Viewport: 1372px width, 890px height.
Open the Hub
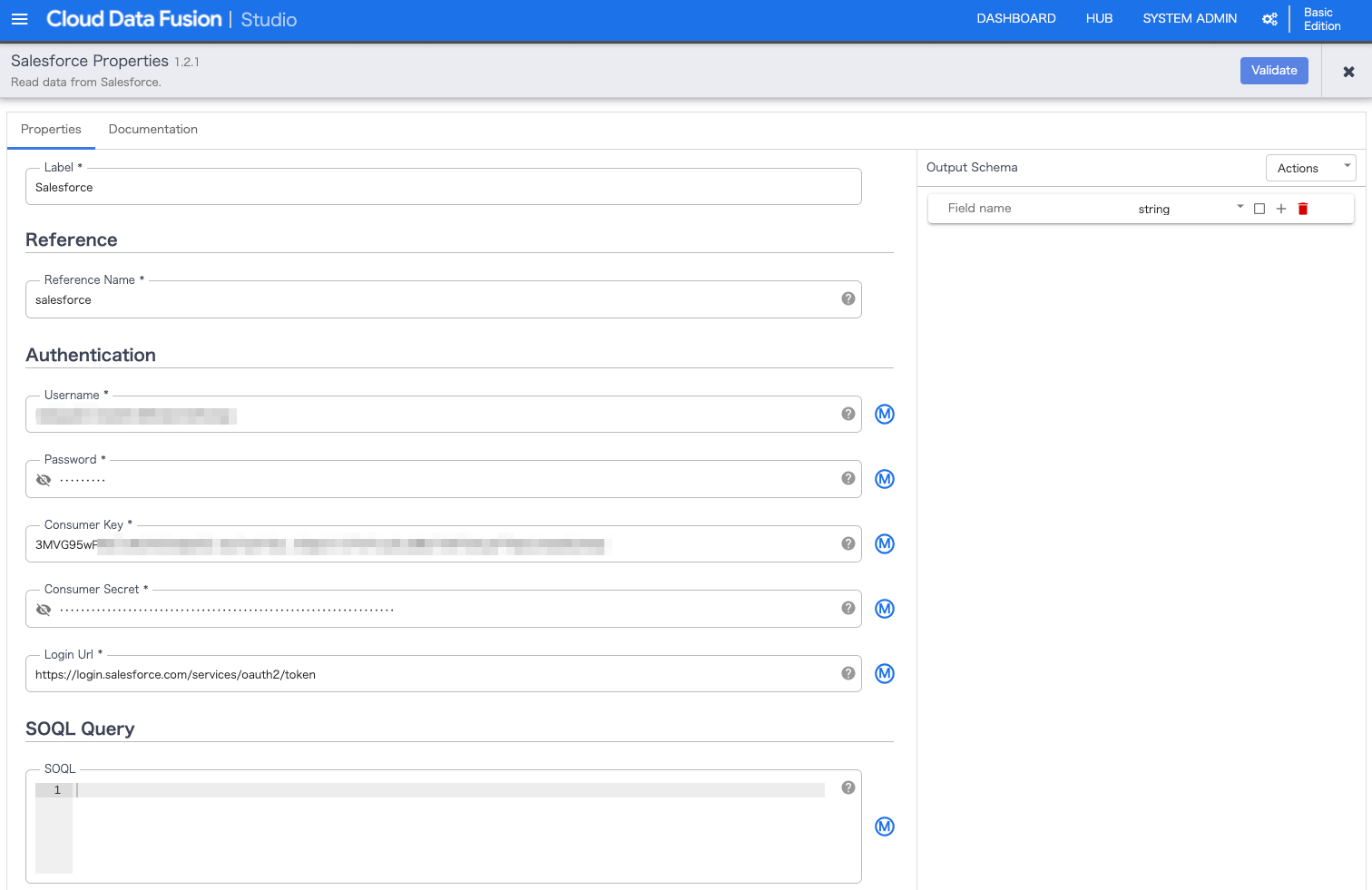coord(1099,18)
